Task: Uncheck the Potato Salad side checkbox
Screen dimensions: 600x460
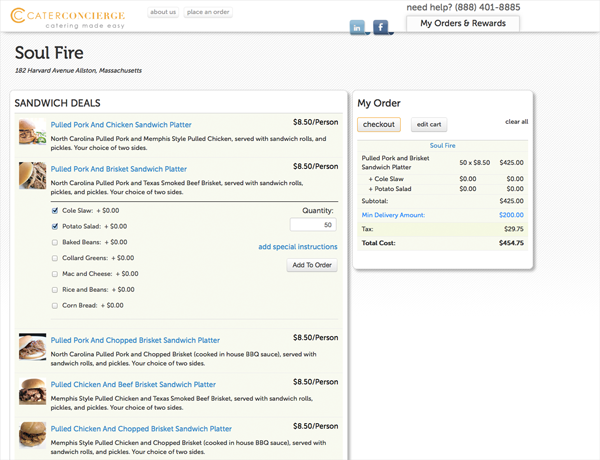Action: pos(55,226)
